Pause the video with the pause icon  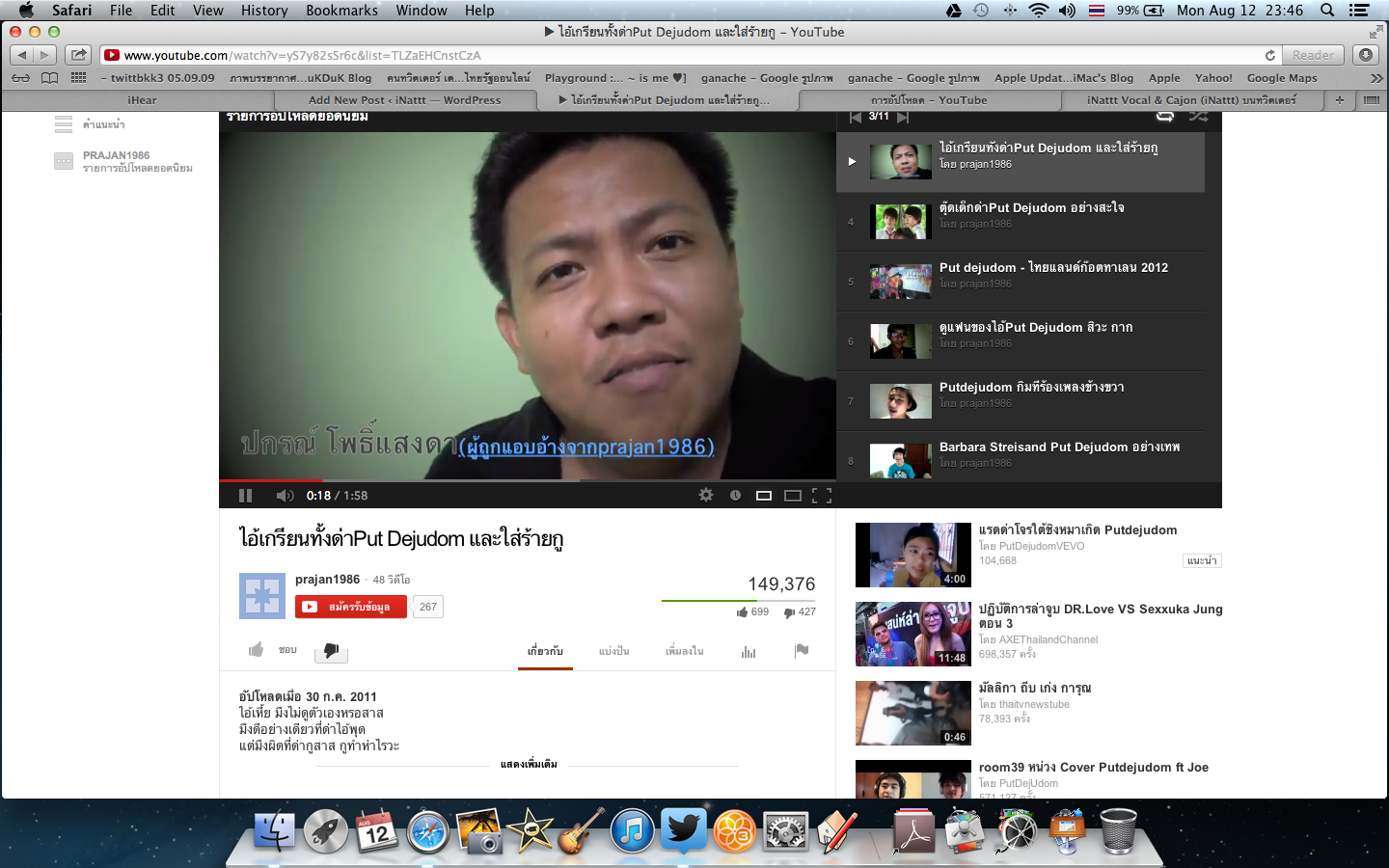point(245,495)
